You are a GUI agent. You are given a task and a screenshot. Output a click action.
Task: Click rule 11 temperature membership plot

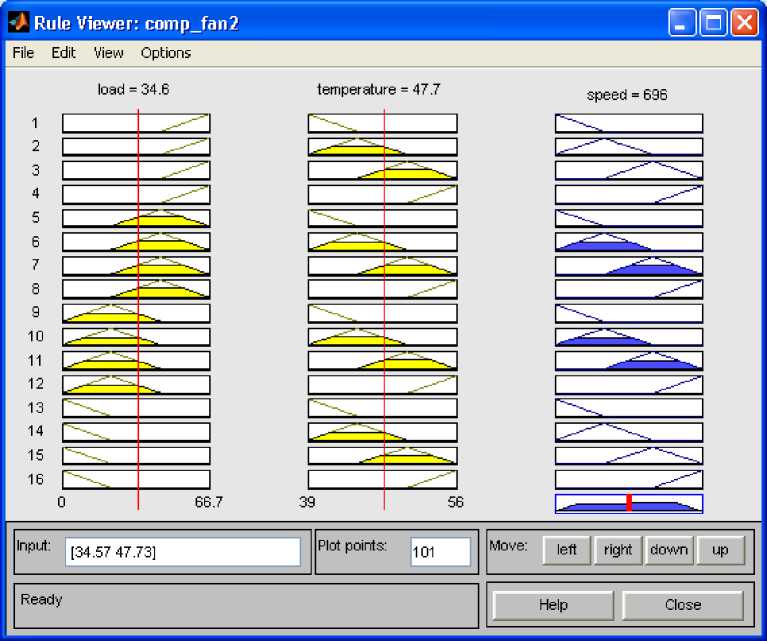[382, 361]
